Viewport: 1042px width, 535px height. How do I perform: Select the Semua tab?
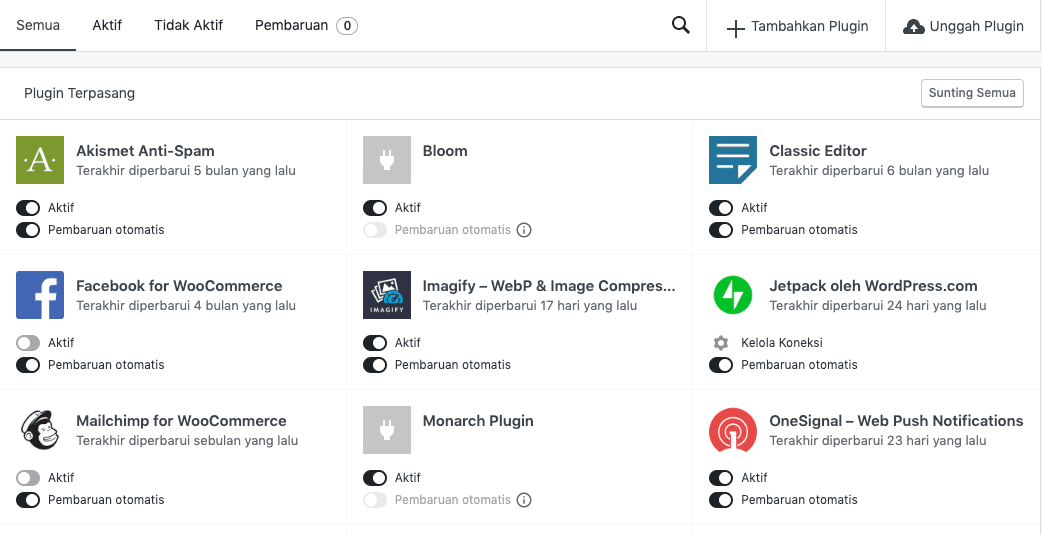38,25
